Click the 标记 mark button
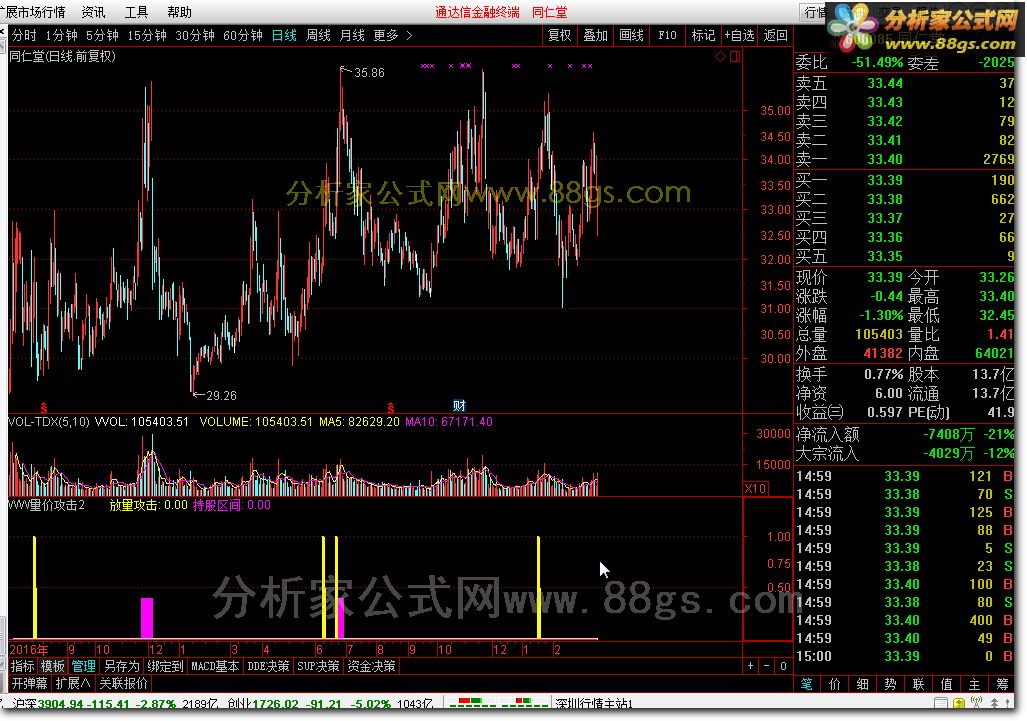This screenshot has height=721, width=1027. click(x=703, y=35)
